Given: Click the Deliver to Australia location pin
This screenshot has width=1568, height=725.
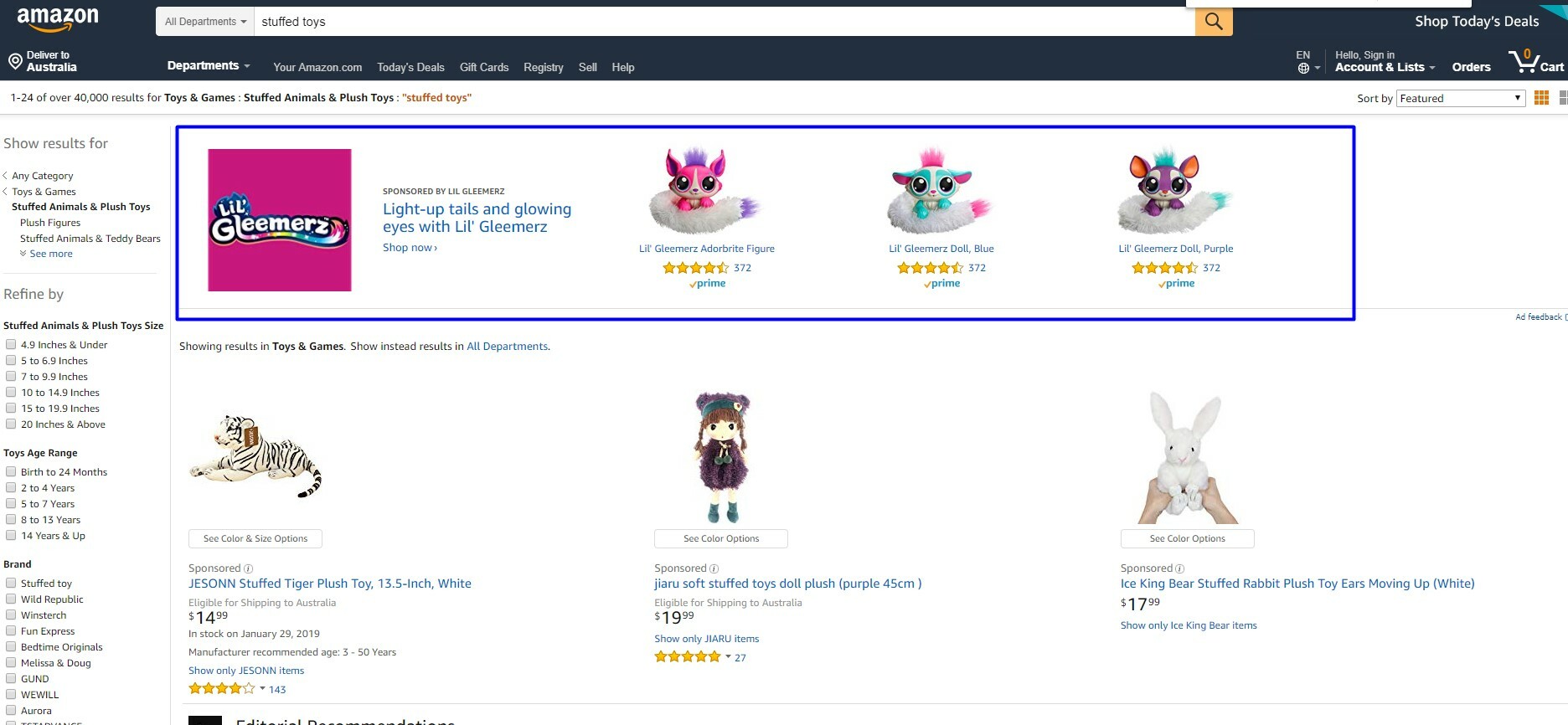Looking at the screenshot, I should pyautogui.click(x=15, y=61).
